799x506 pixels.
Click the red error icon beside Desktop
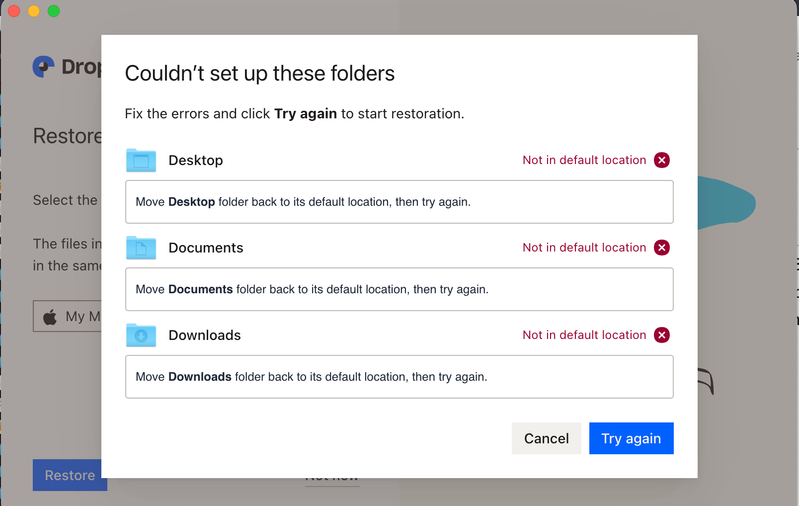pos(662,160)
